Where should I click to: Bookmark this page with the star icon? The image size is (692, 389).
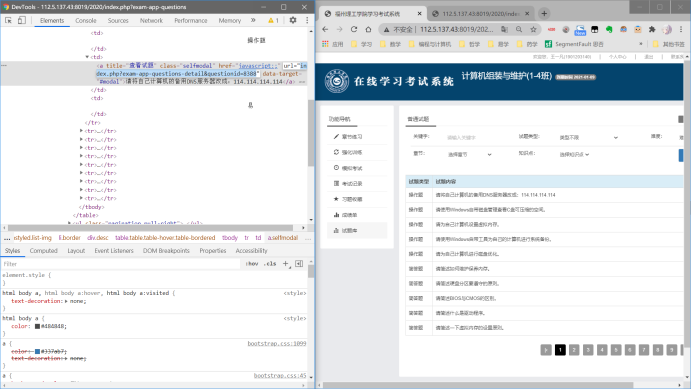pyautogui.click(x=534, y=29)
